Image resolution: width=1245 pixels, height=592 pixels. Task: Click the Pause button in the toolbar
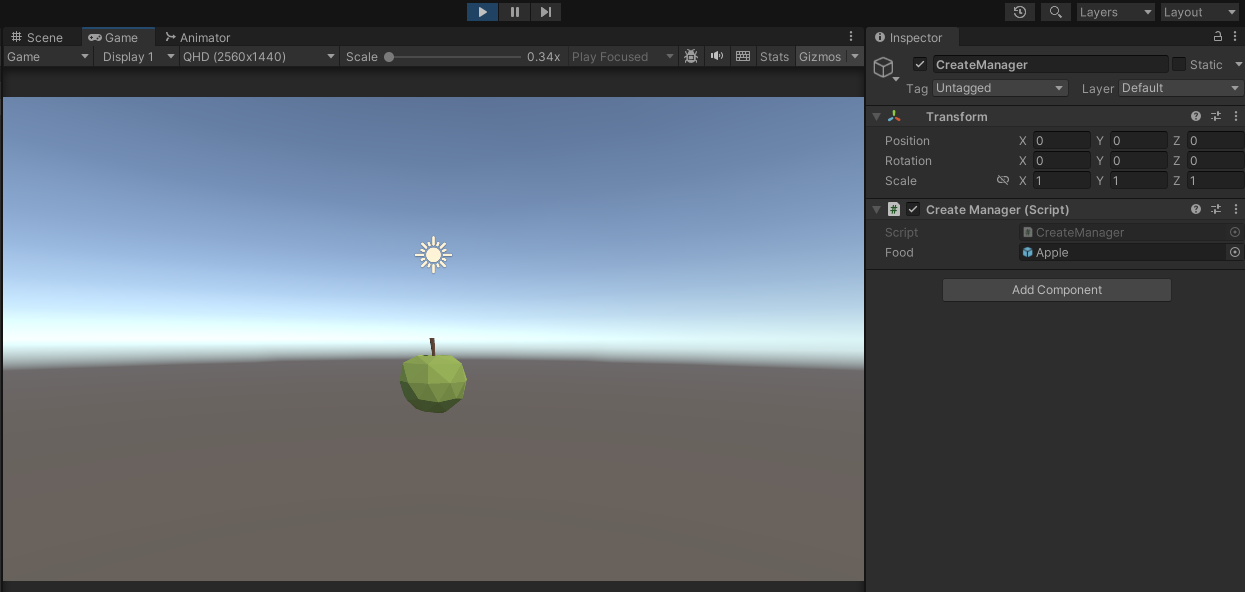(514, 12)
